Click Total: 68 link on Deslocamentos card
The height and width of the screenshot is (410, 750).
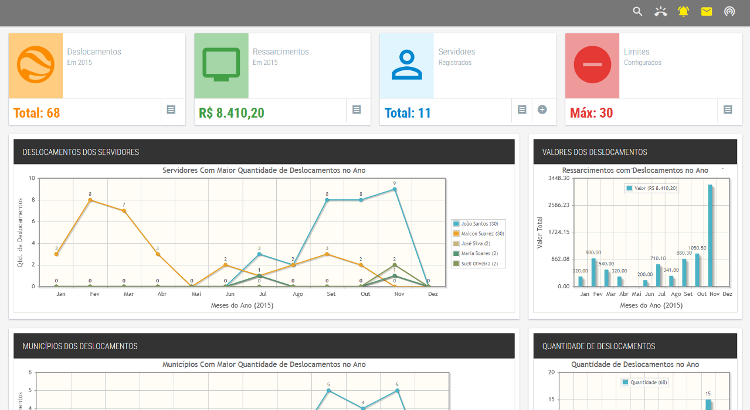pos(36,113)
